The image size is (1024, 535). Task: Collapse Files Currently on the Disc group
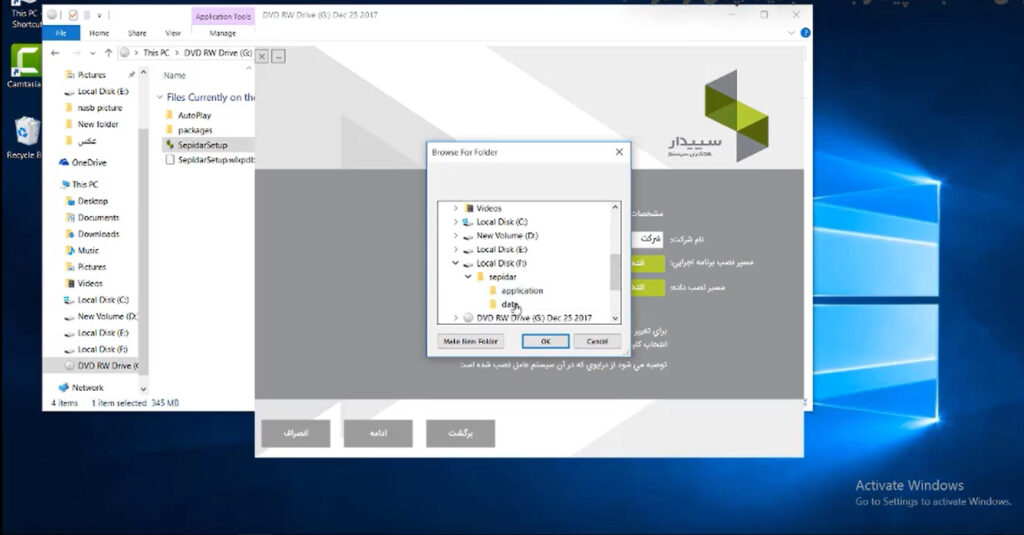[160, 97]
